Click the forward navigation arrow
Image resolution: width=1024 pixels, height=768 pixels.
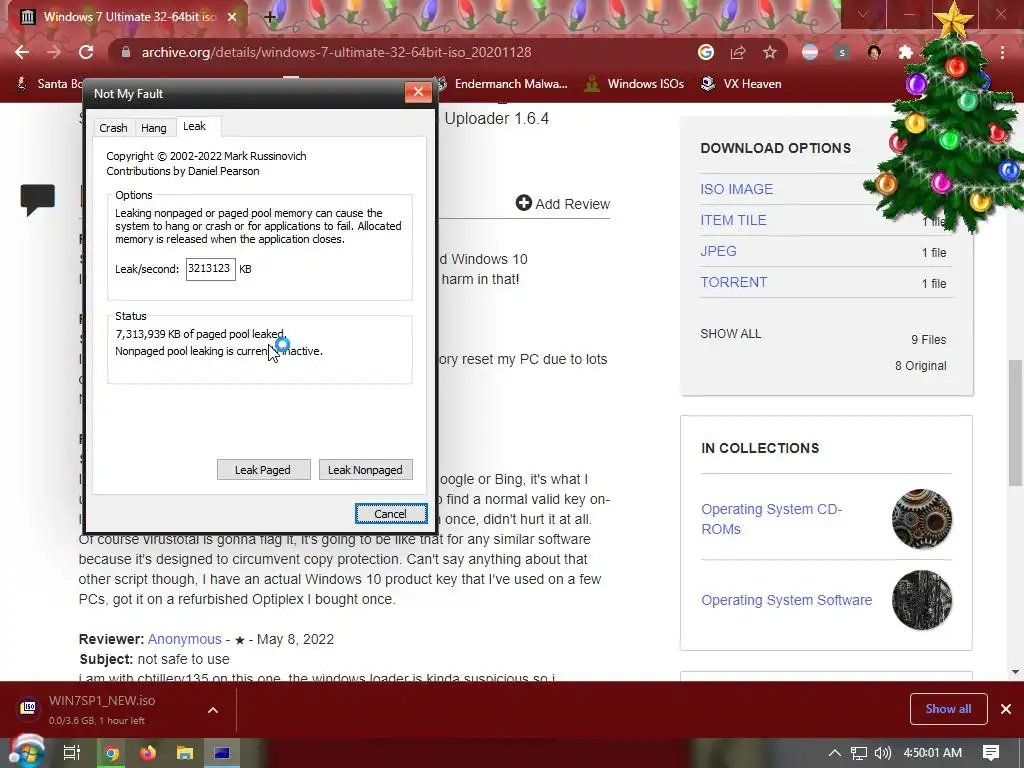54,52
